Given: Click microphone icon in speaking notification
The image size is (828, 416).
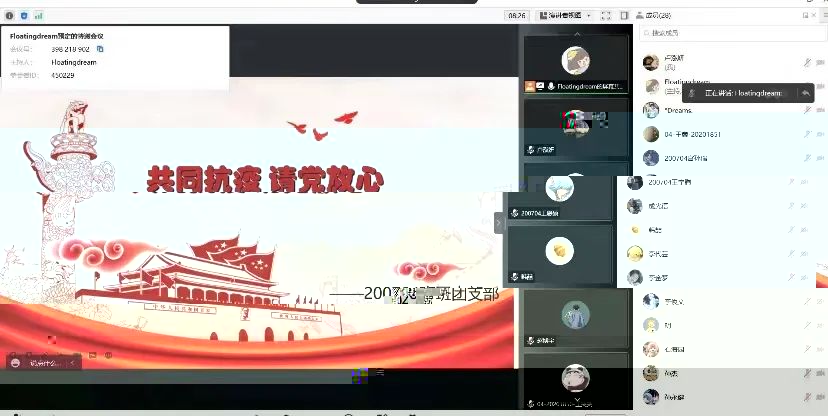Looking at the screenshot, I should [x=692, y=93].
